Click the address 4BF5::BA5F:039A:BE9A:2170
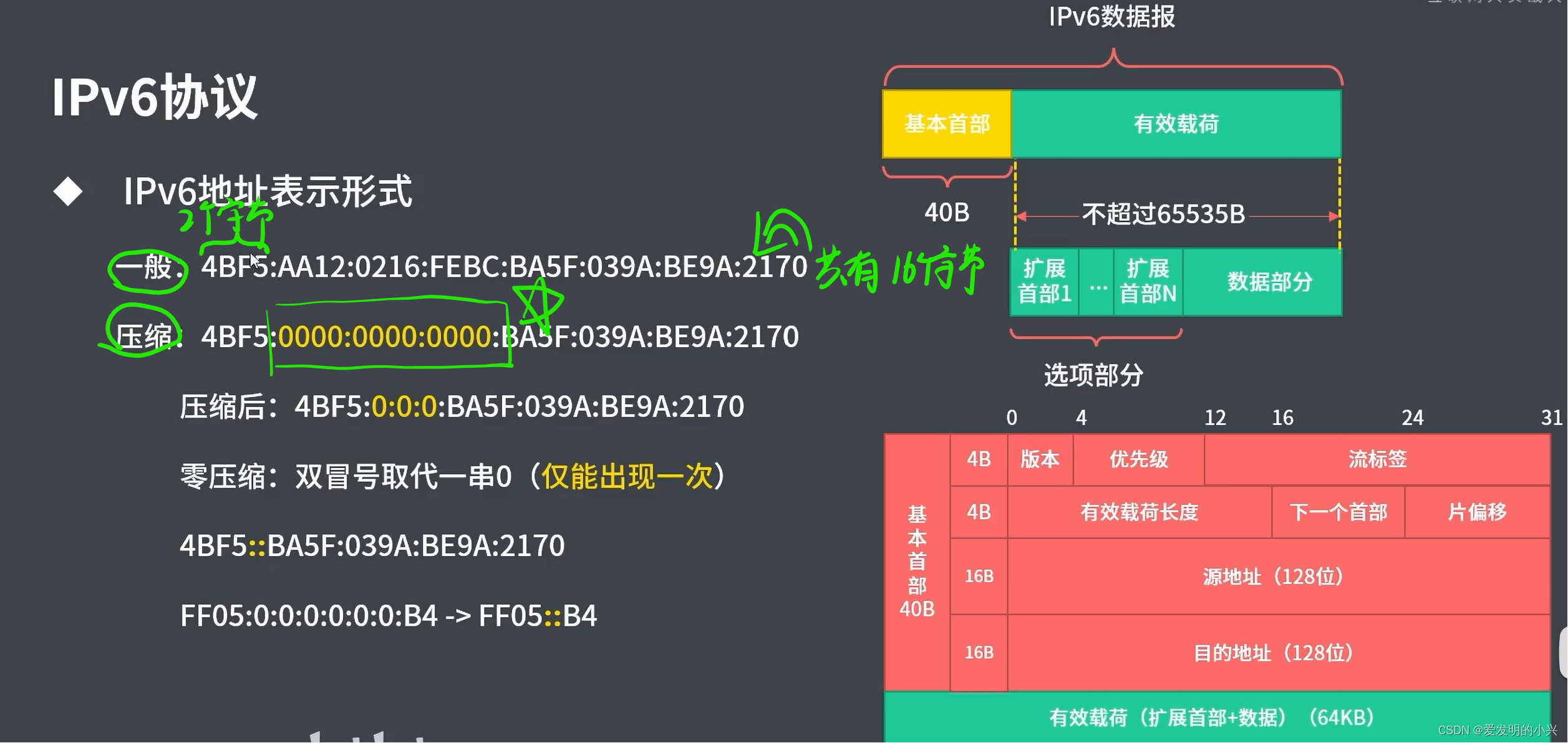Image resolution: width=1568 pixels, height=743 pixels. [x=372, y=546]
